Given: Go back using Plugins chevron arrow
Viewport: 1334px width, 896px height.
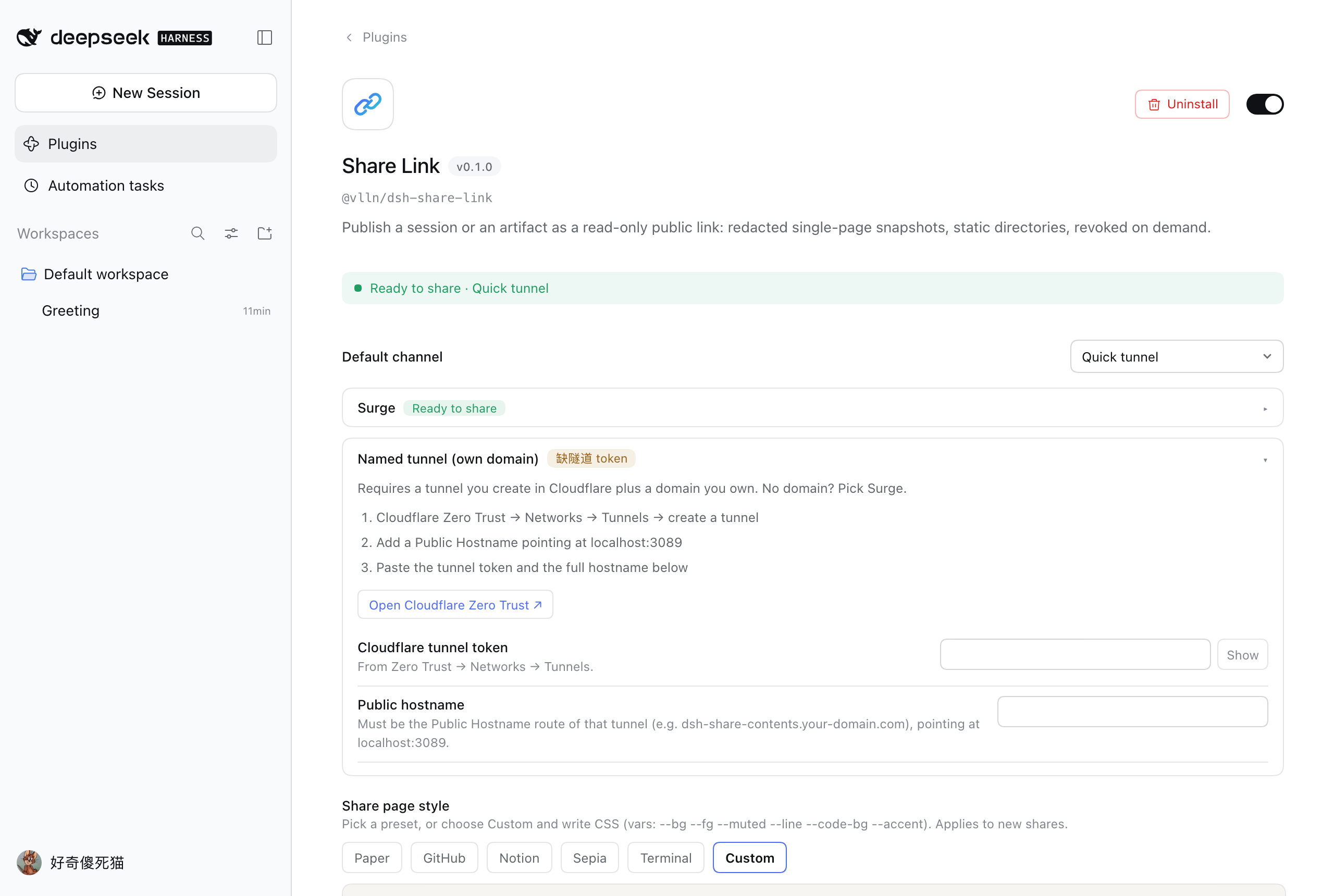Looking at the screenshot, I should (349, 38).
